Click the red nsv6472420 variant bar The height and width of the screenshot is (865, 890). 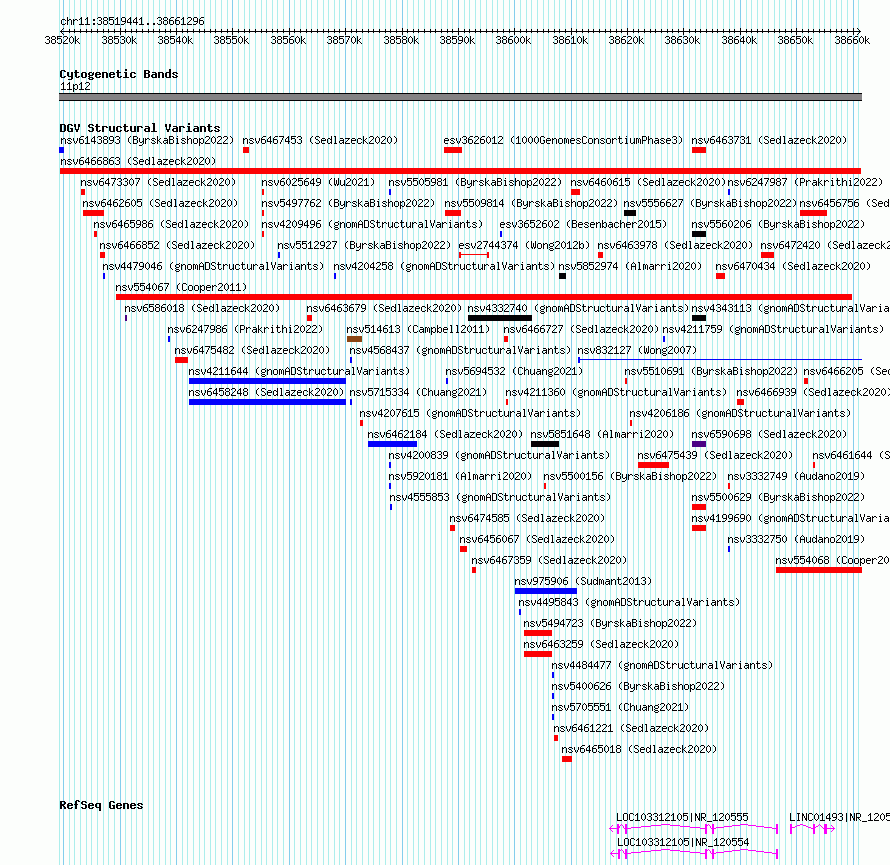767,255
